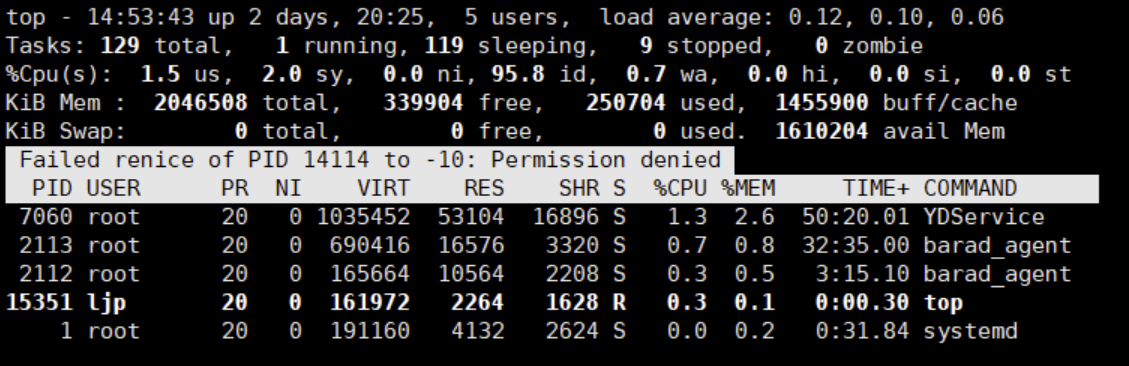Click the SHR column header
The width and height of the screenshot is (1129, 366).
point(579,189)
